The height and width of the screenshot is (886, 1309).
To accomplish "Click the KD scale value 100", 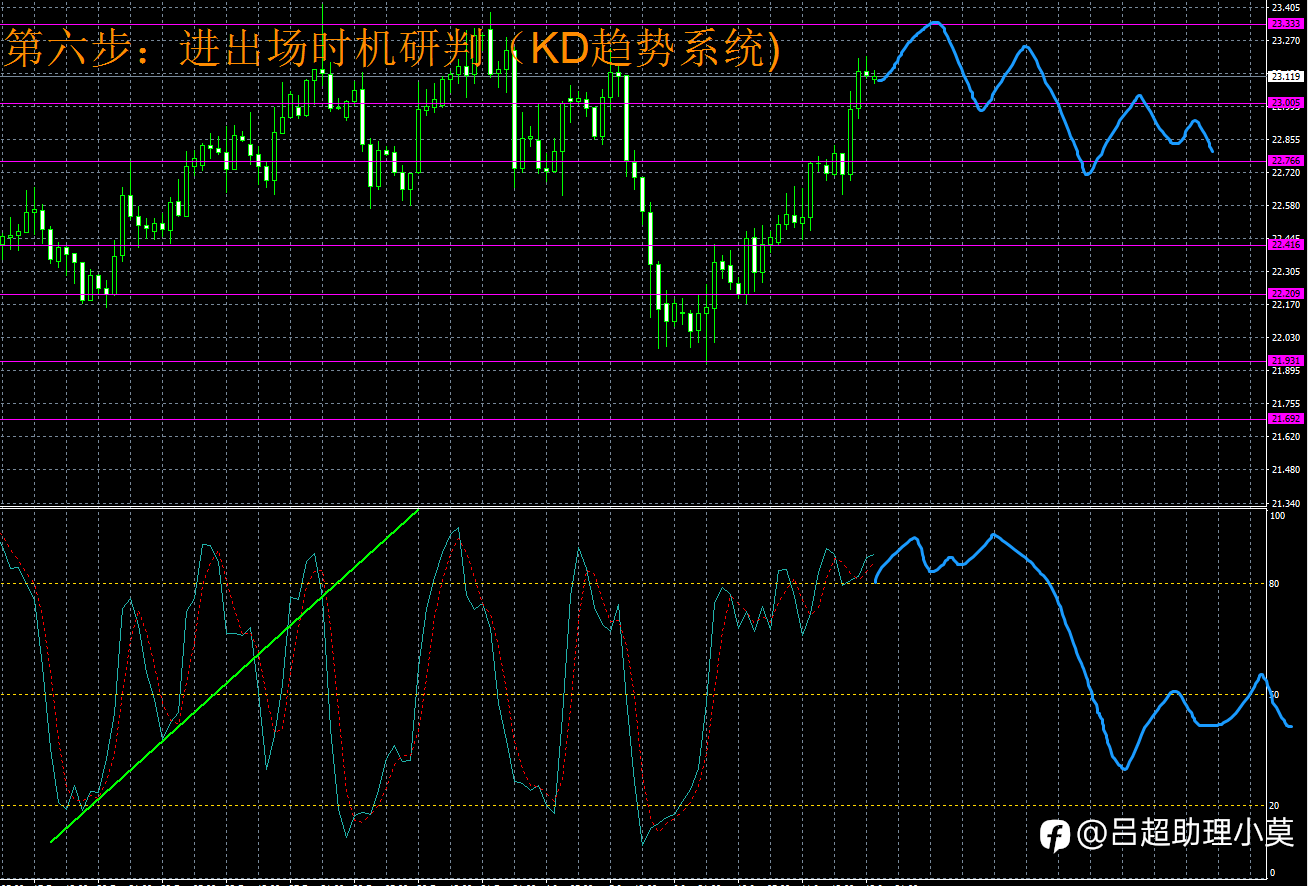I will (1277, 516).
